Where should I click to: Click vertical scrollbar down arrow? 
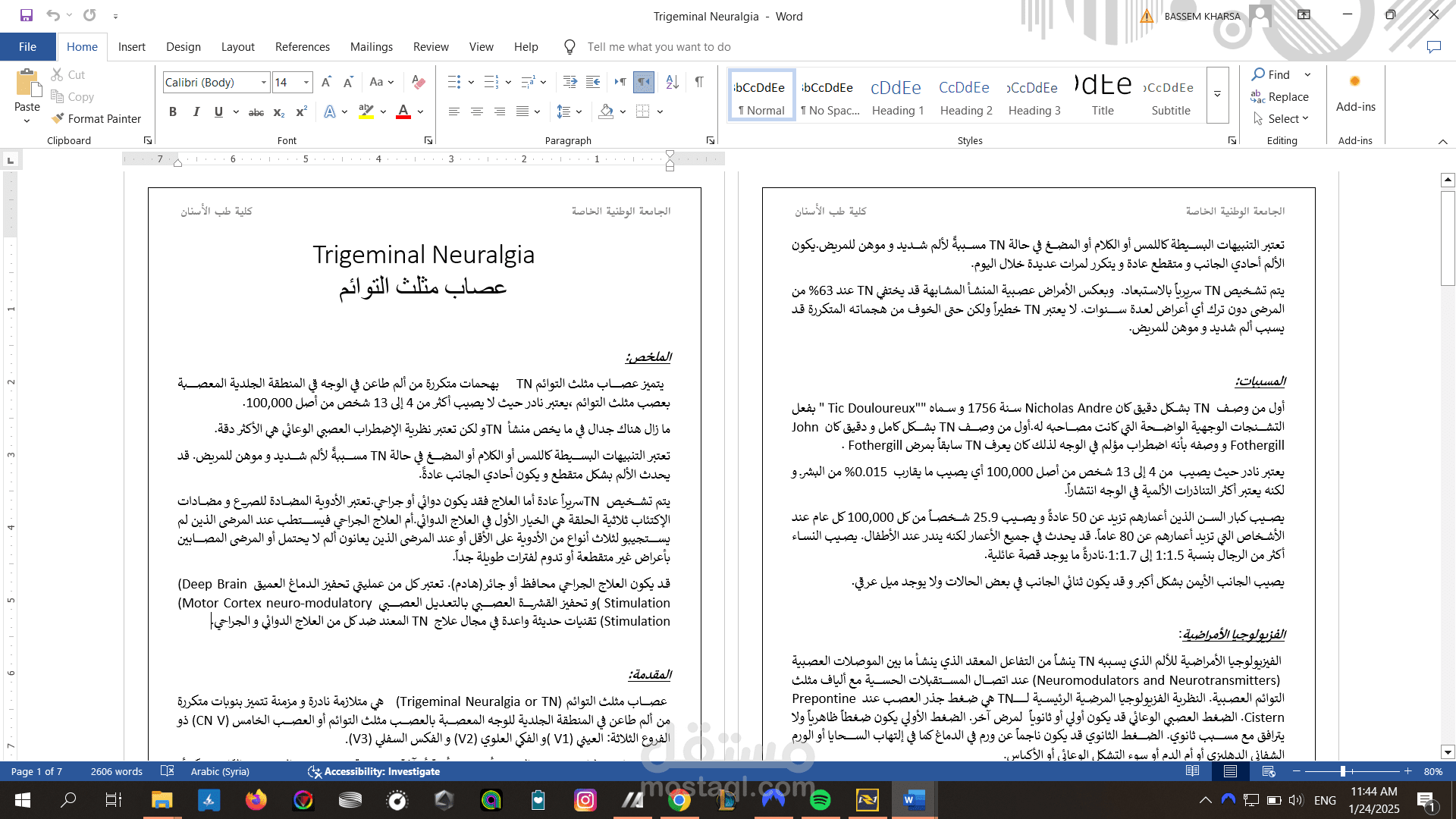click(1448, 752)
